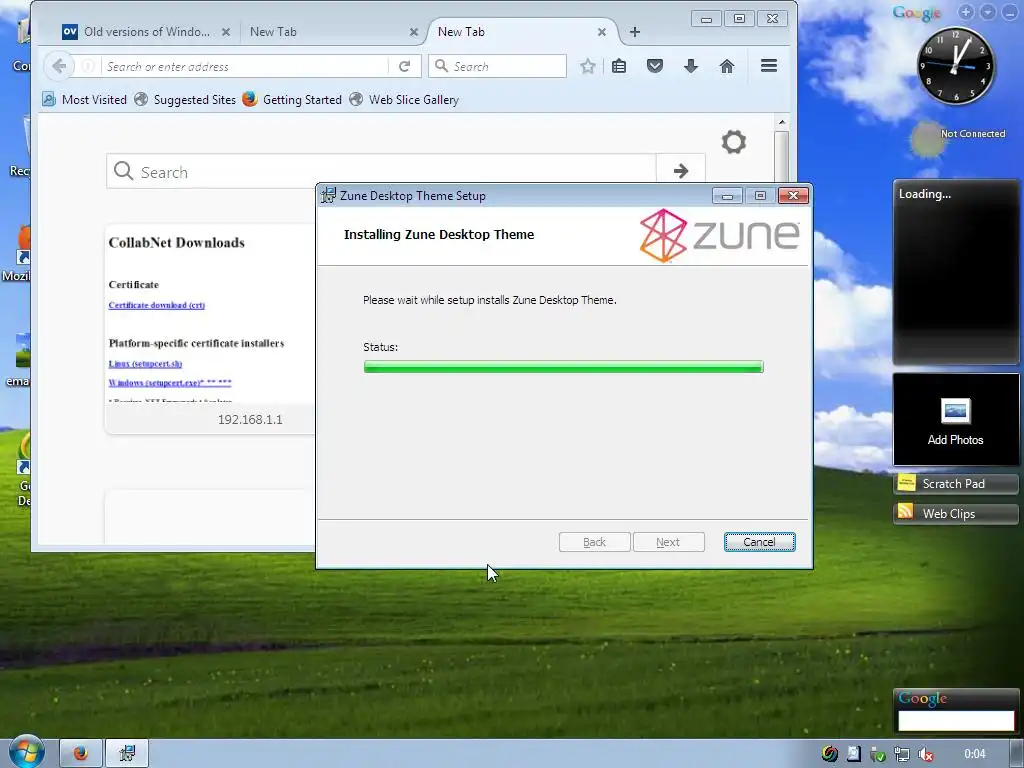Open Getting Started bookmark
This screenshot has width=1024, height=768.
[x=292, y=99]
